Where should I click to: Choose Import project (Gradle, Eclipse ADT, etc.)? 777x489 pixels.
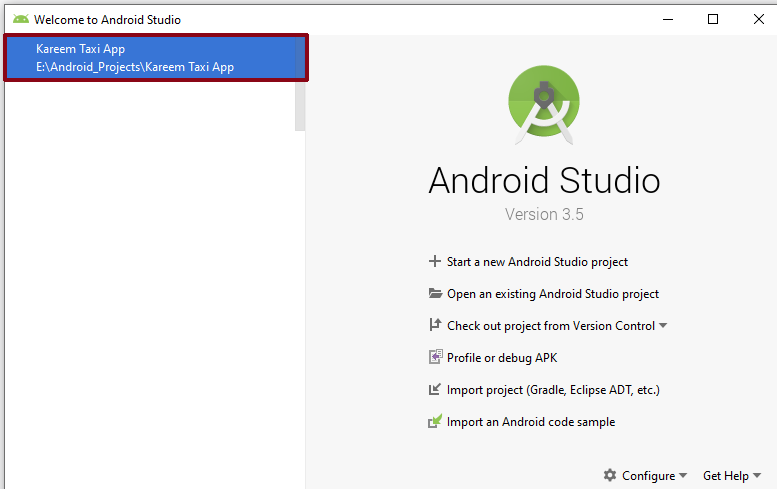tap(553, 390)
